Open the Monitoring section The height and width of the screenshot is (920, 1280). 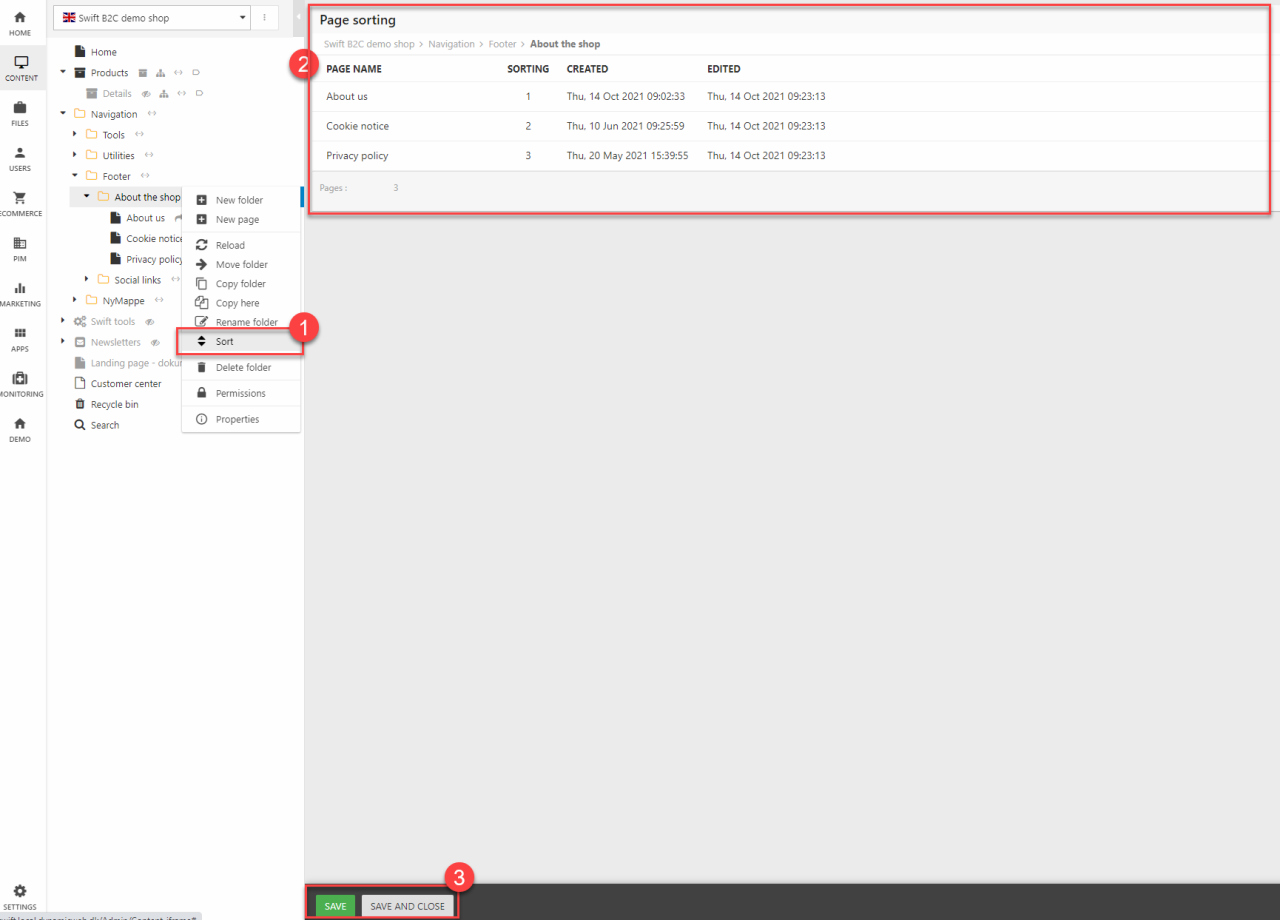[20, 383]
